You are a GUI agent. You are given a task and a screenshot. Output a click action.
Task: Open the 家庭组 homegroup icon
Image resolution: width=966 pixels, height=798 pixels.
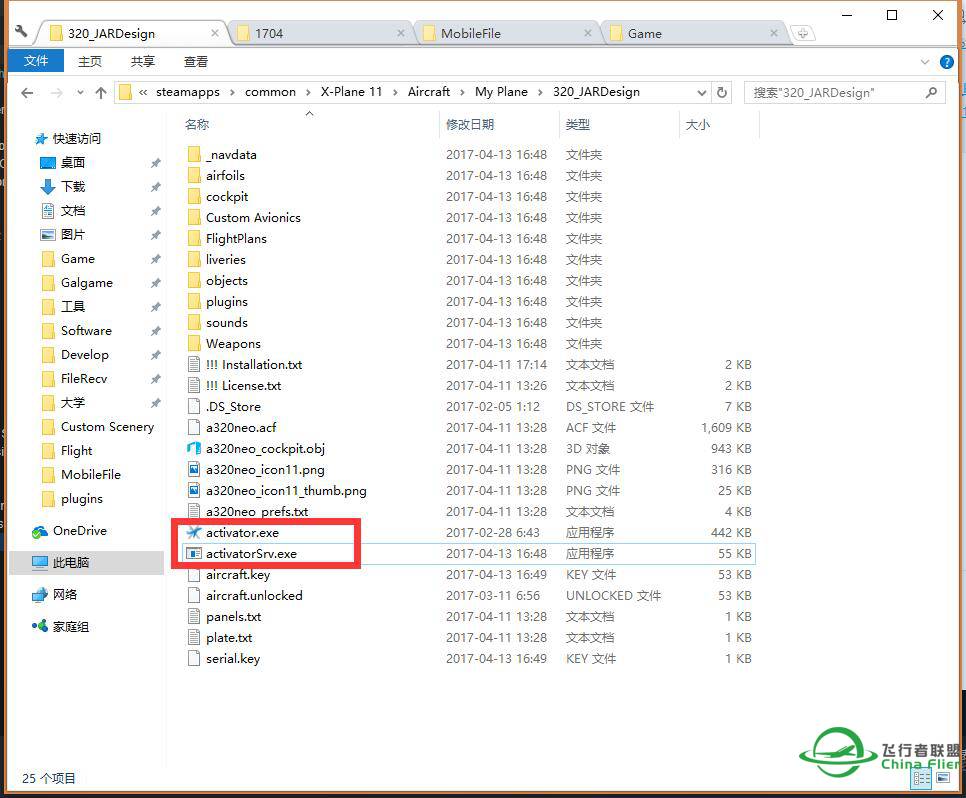click(x=40, y=627)
